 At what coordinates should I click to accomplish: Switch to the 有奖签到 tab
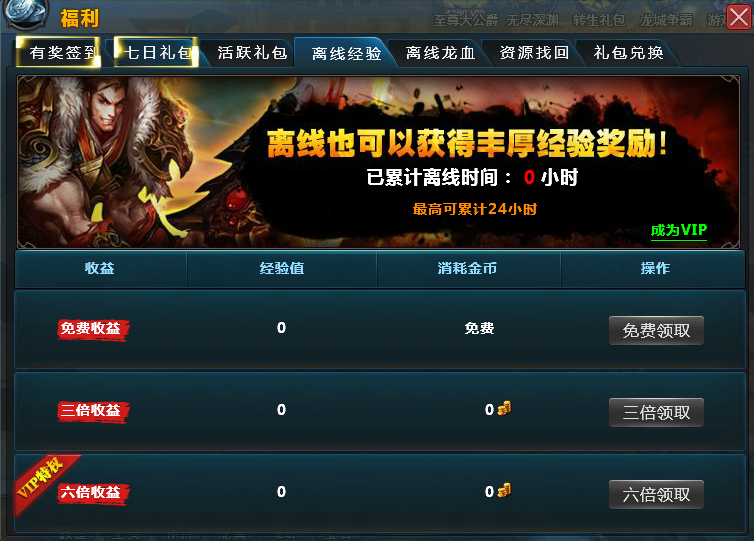[x=58, y=52]
